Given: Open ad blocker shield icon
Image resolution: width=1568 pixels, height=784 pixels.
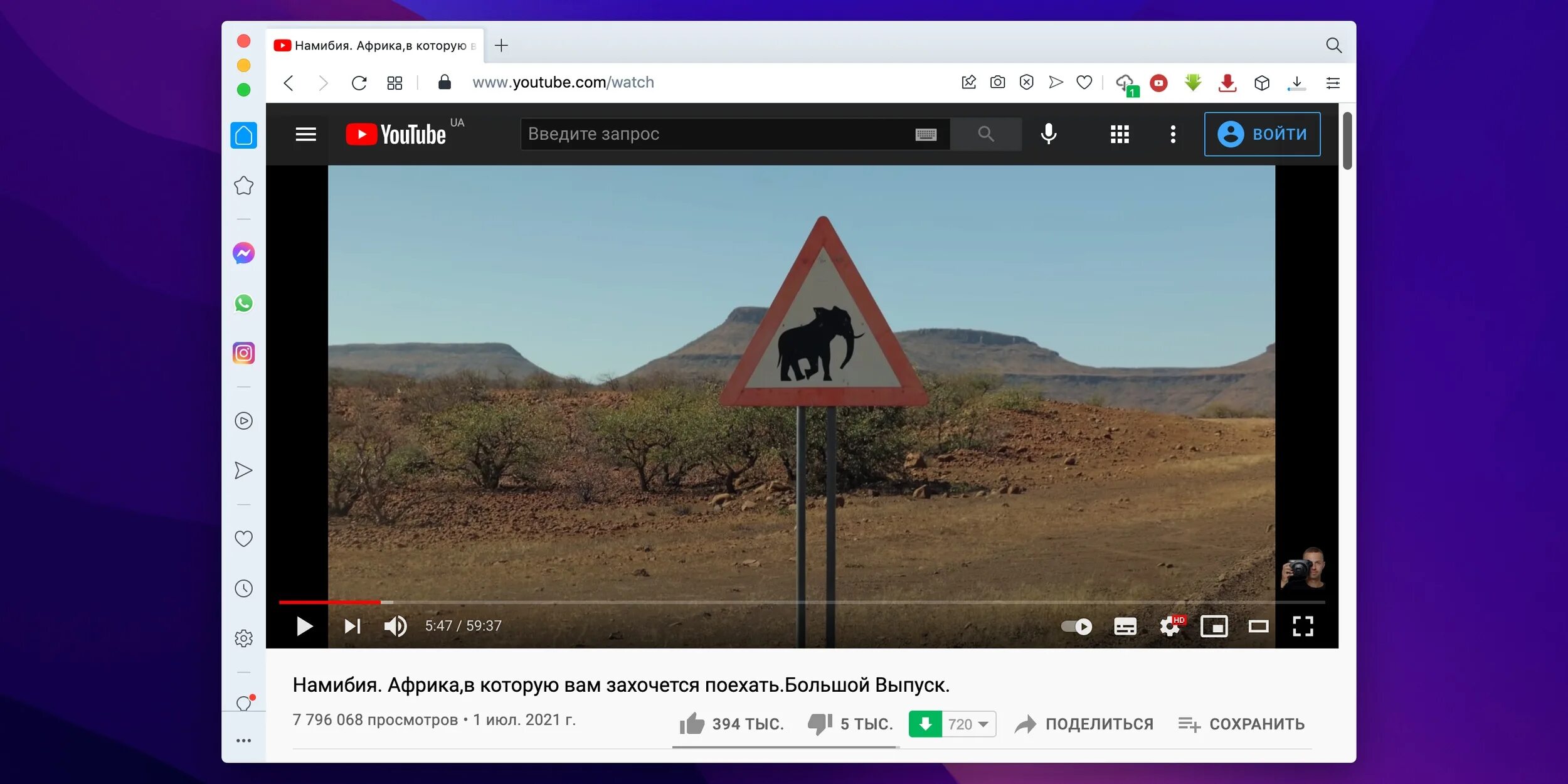Looking at the screenshot, I should click(x=1026, y=82).
